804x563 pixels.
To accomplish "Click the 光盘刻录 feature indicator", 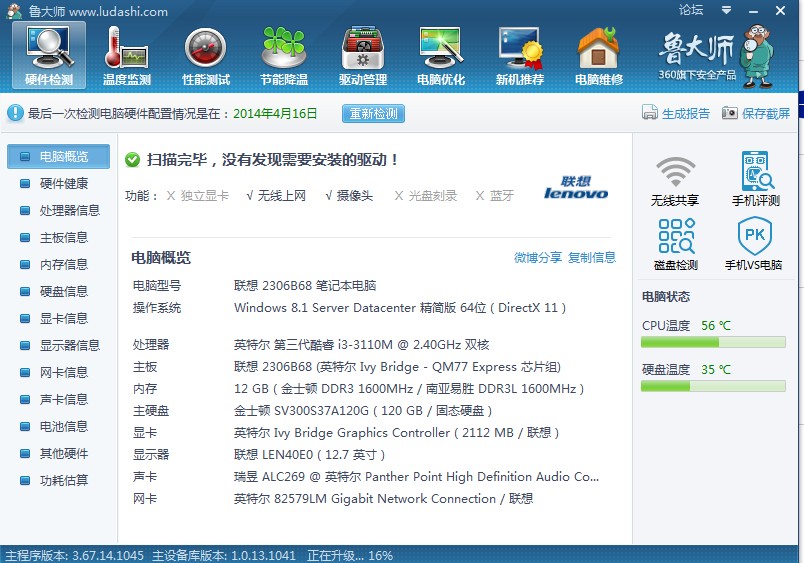I will click(x=426, y=196).
